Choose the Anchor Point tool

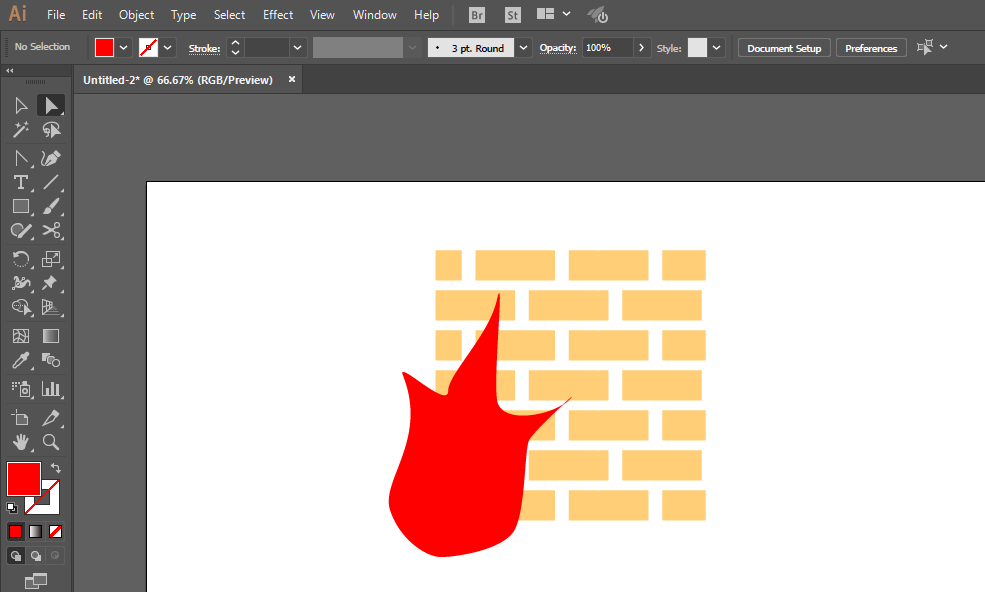coord(21,158)
